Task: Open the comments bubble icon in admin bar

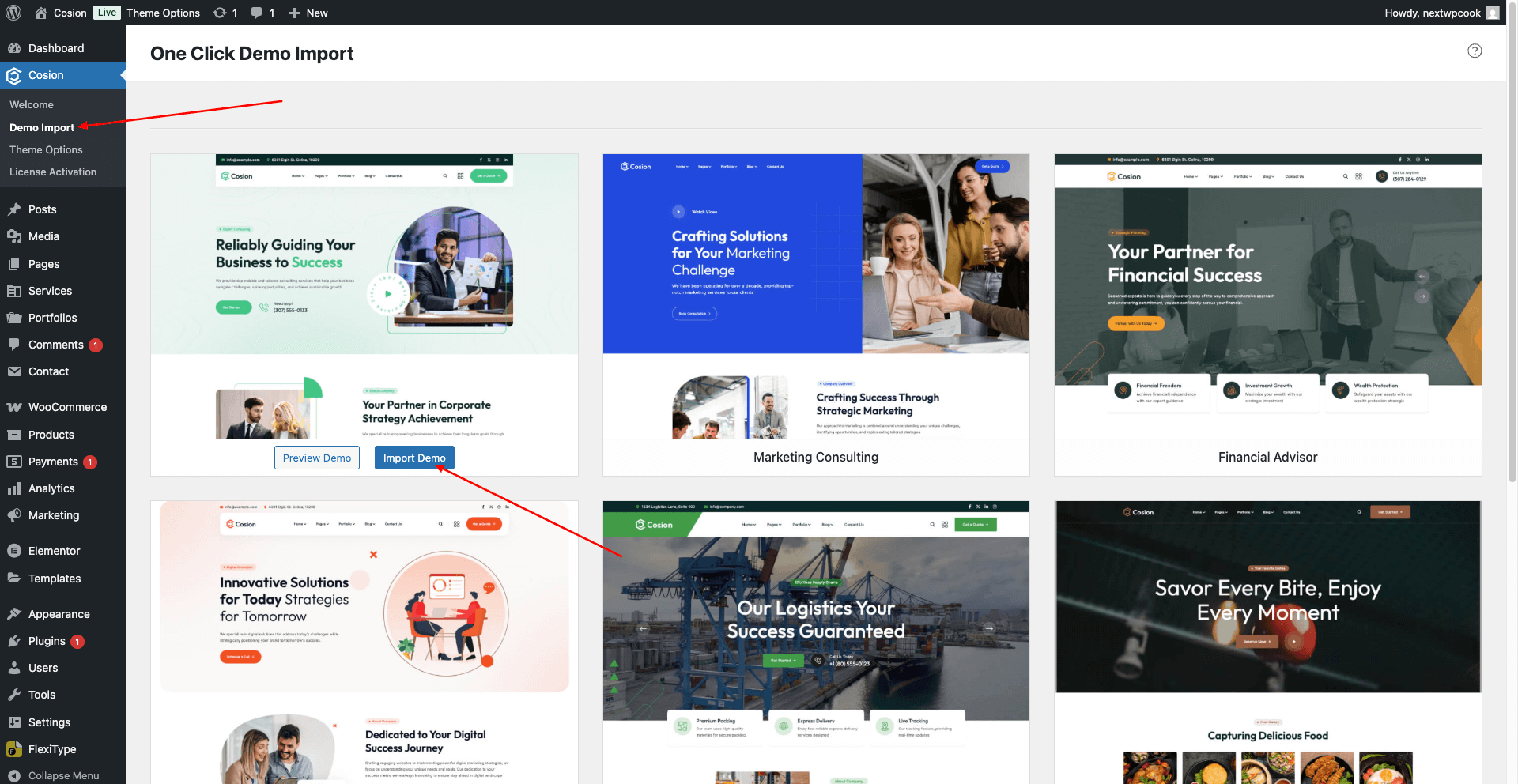Action: tap(257, 13)
